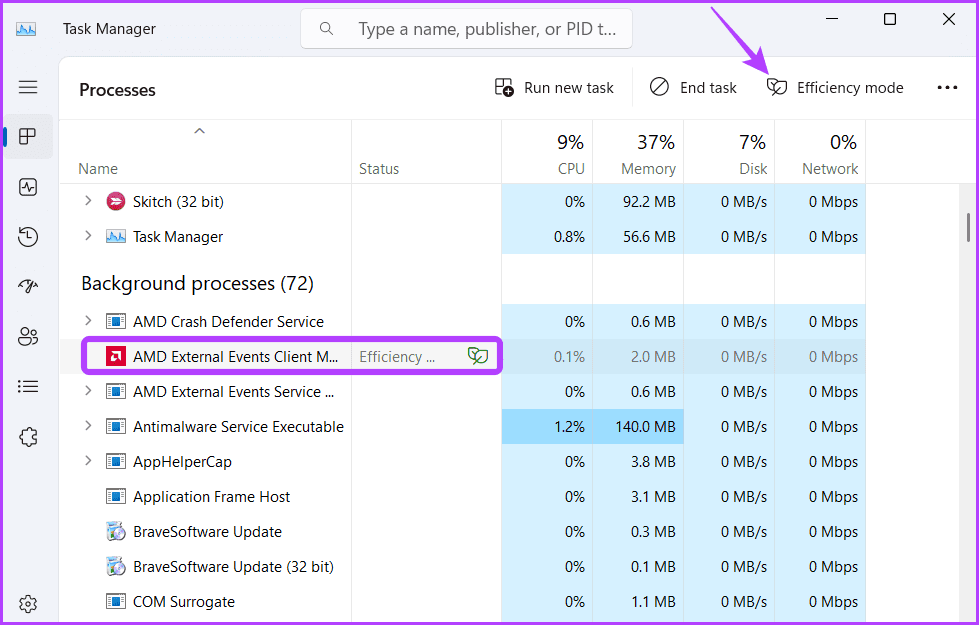Image resolution: width=979 pixels, height=625 pixels.
Task: Open Task Manager settings gear
Action: pos(28,604)
